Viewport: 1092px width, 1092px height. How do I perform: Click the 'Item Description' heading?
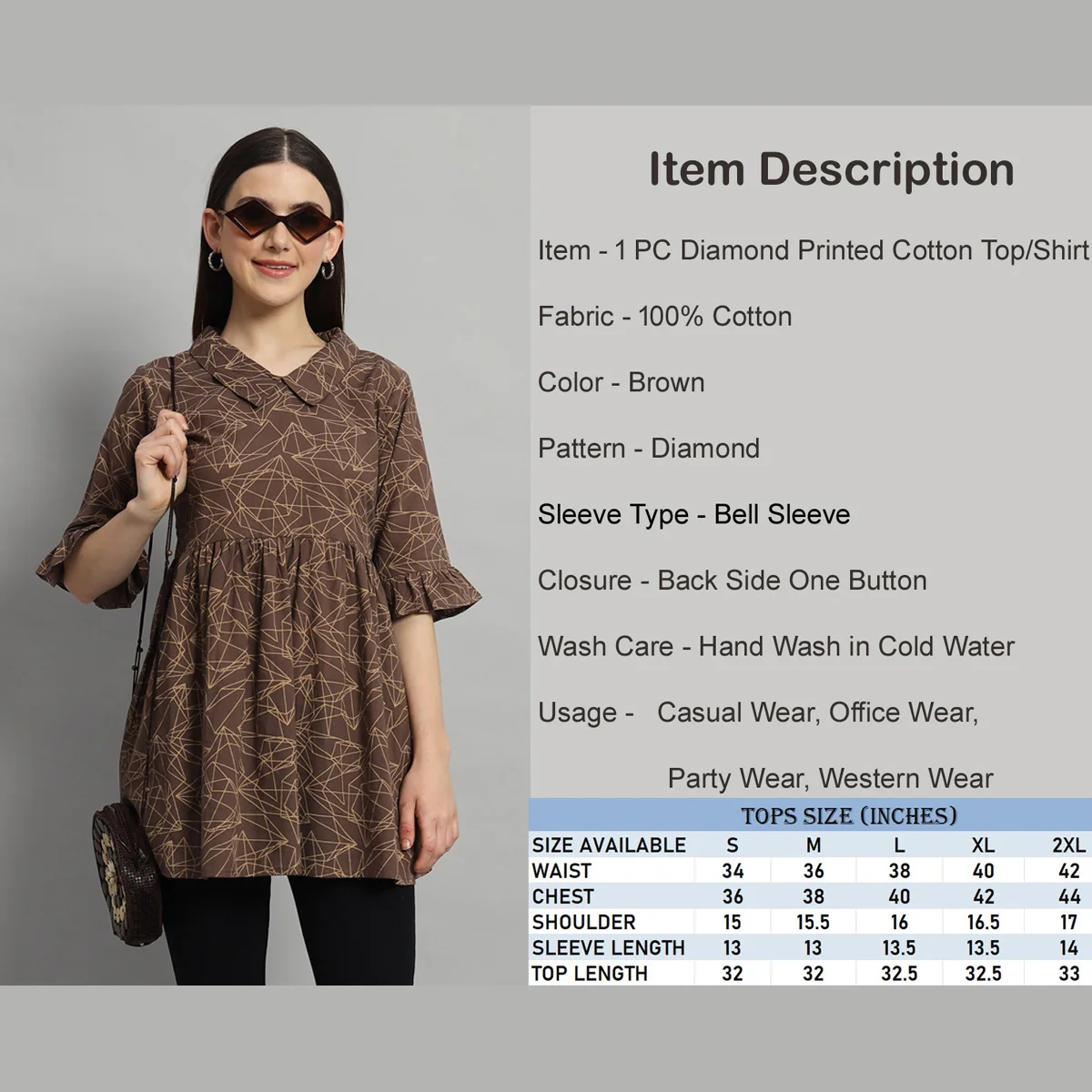pyautogui.click(x=831, y=169)
